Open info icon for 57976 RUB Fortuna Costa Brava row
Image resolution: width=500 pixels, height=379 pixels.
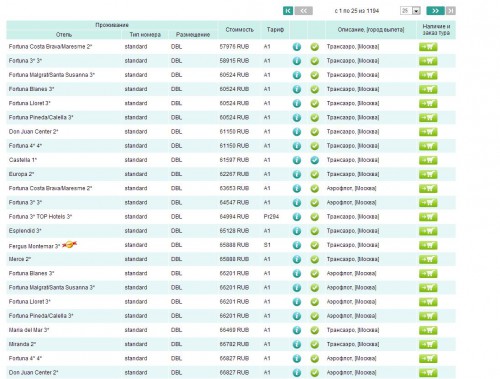click(297, 47)
